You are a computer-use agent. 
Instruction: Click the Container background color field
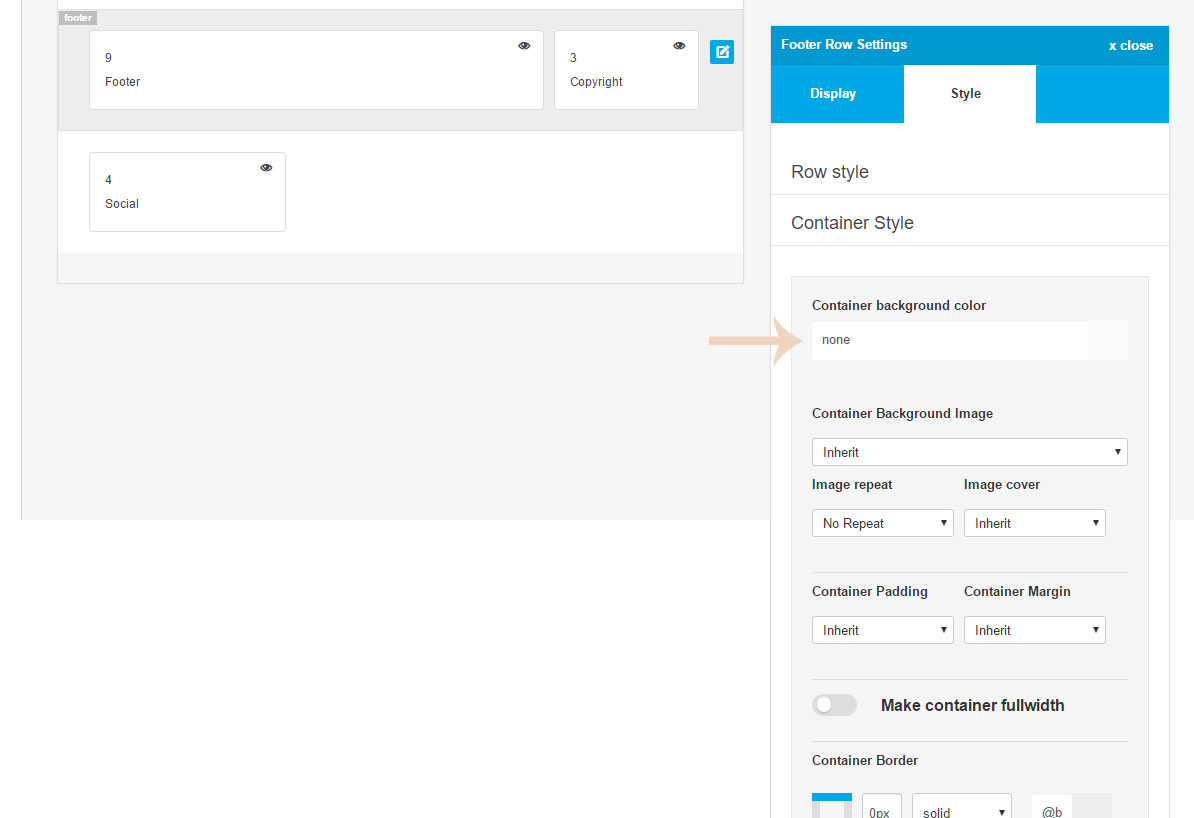pos(949,340)
